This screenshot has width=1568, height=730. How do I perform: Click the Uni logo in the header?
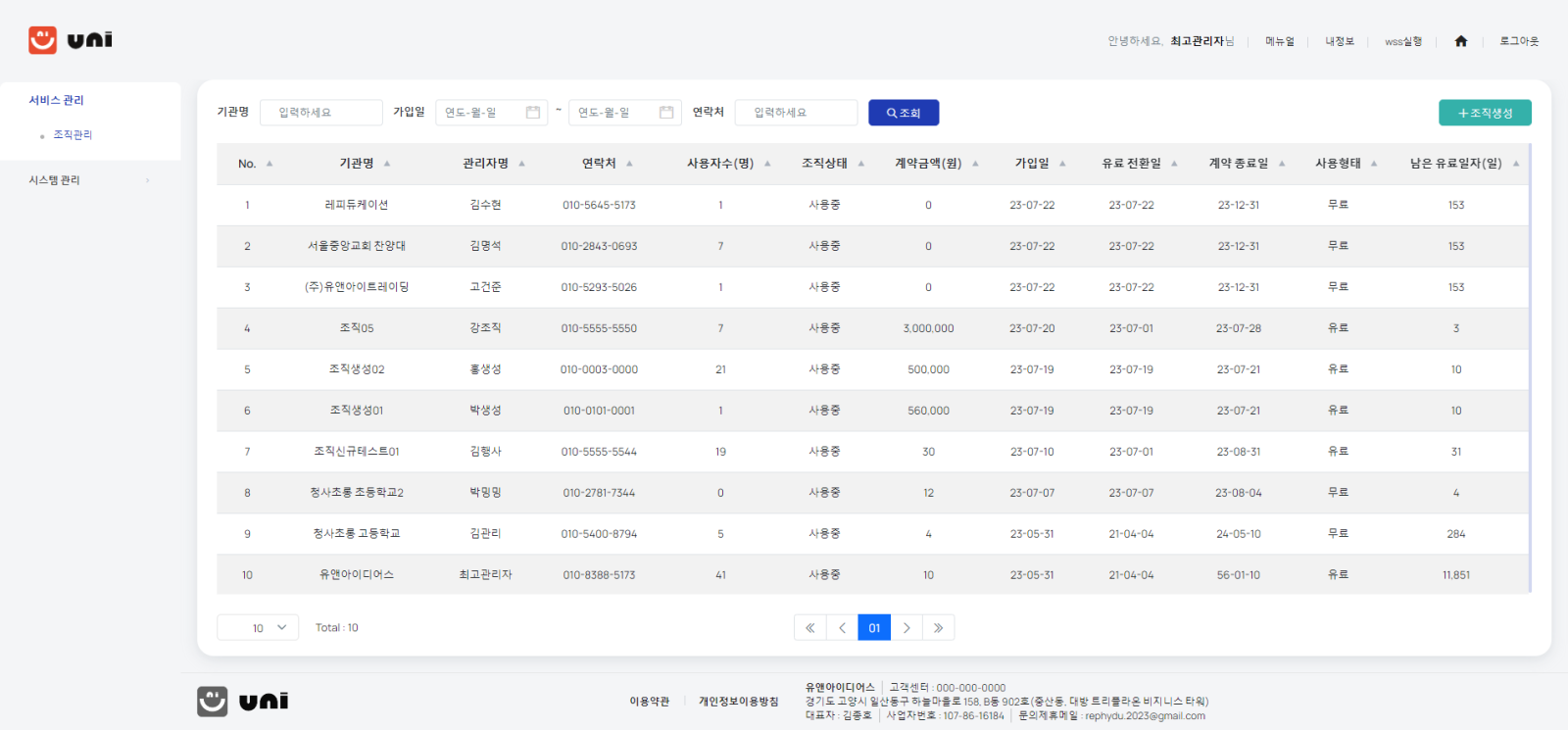pos(71,40)
